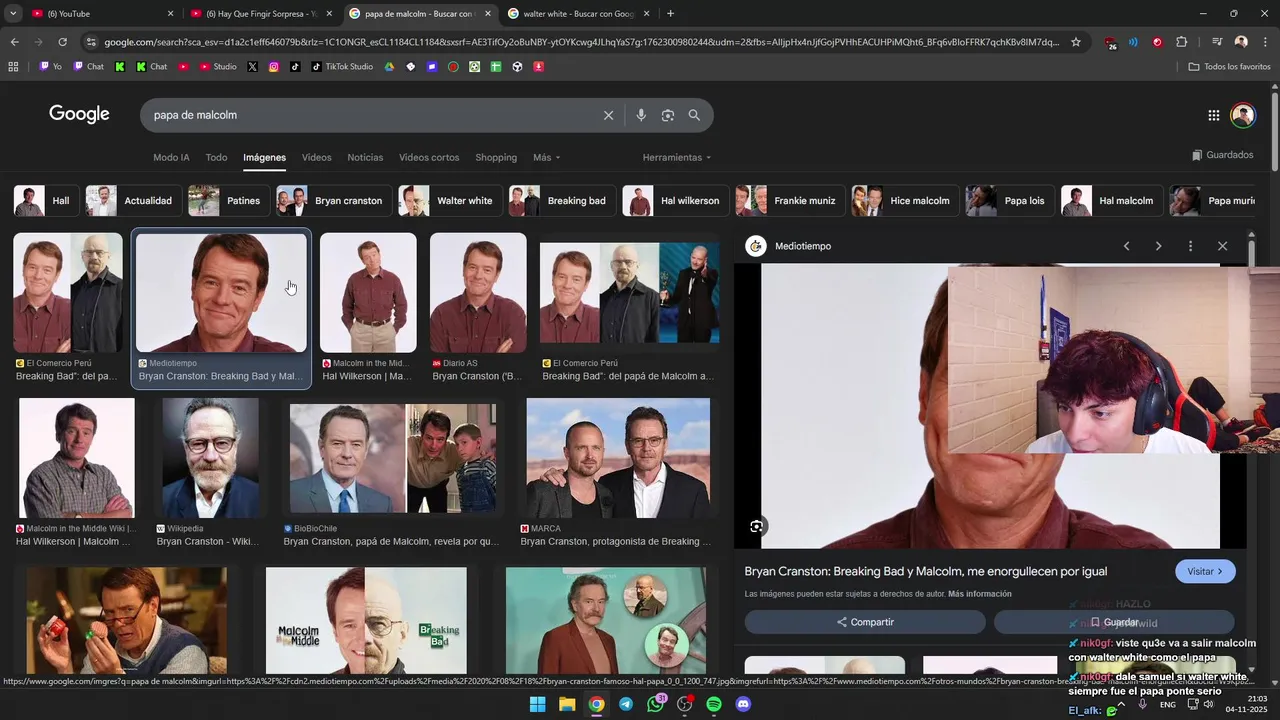The height and width of the screenshot is (720, 1280).
Task: Open the Google Drive bookmark icon
Action: [390, 67]
